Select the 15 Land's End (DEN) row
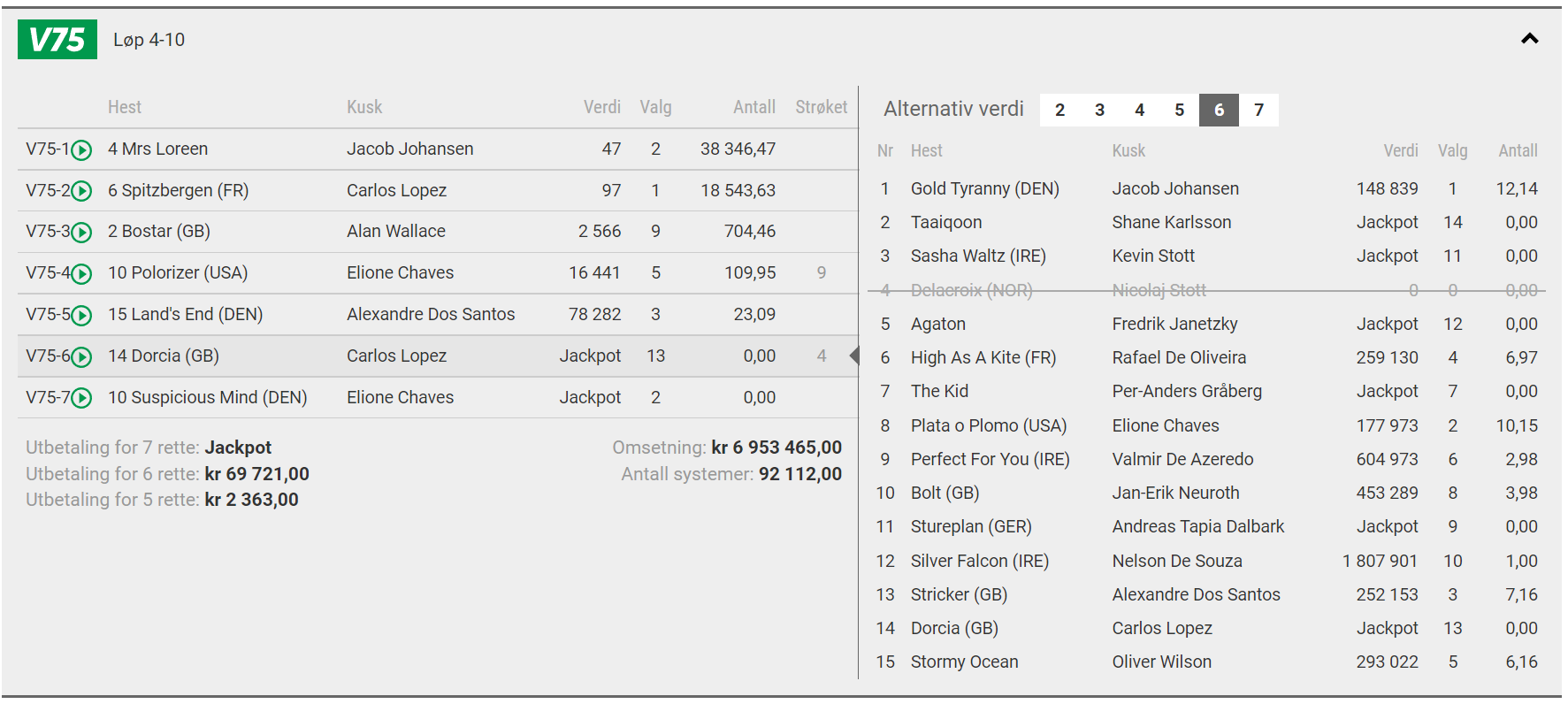 (x=438, y=315)
